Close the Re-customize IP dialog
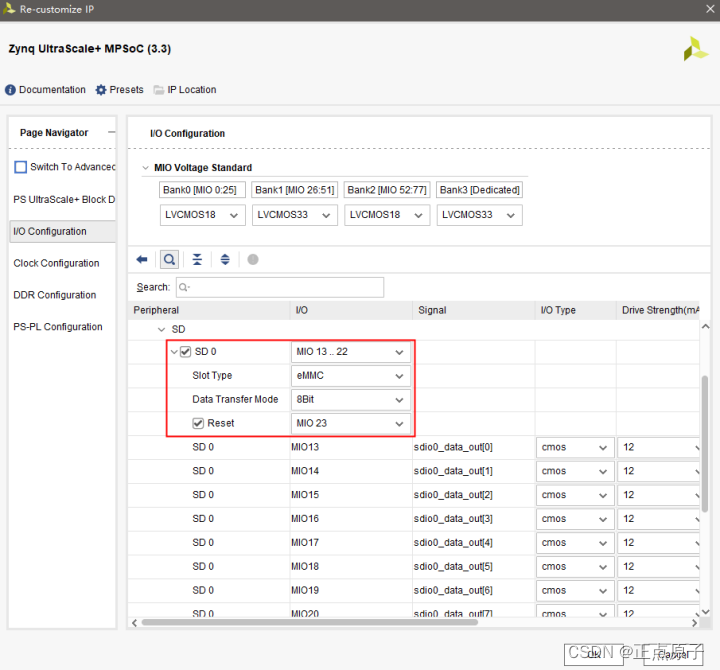This screenshot has height=670, width=720. point(710,9)
